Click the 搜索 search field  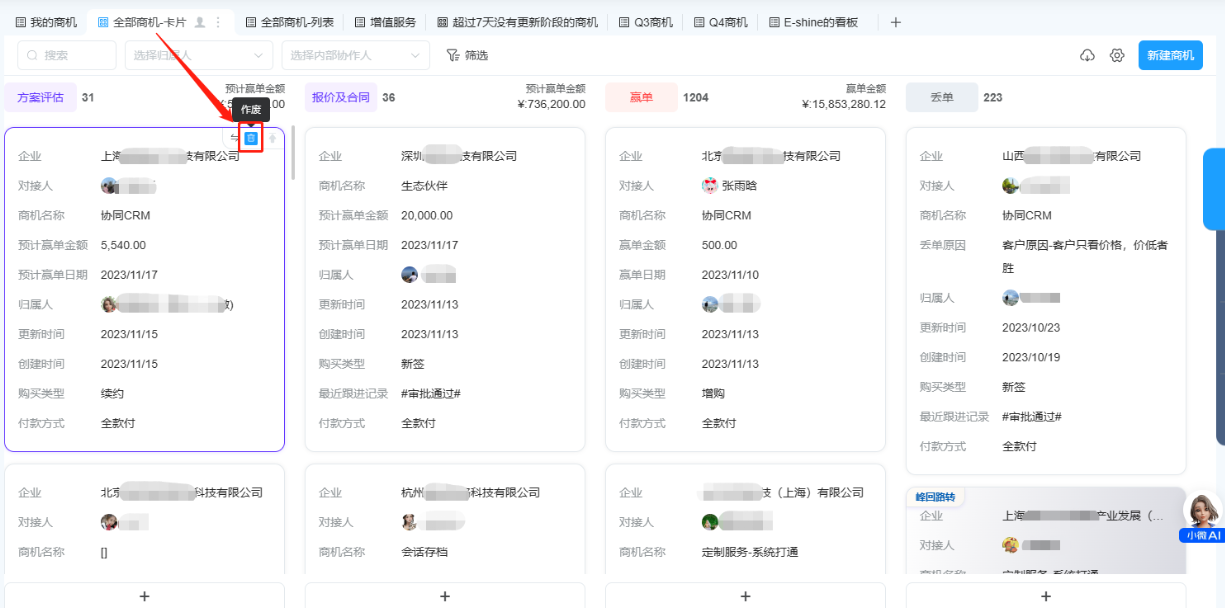click(67, 55)
